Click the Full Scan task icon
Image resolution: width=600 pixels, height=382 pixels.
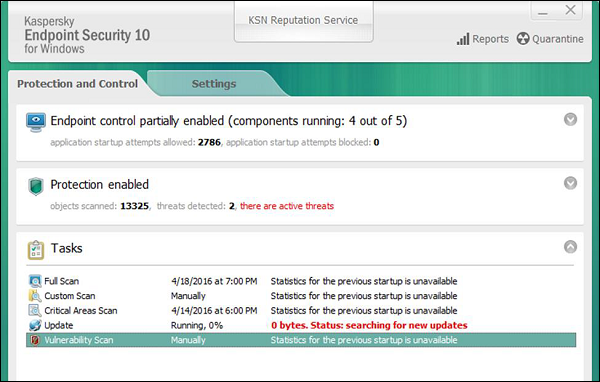click(x=35, y=281)
